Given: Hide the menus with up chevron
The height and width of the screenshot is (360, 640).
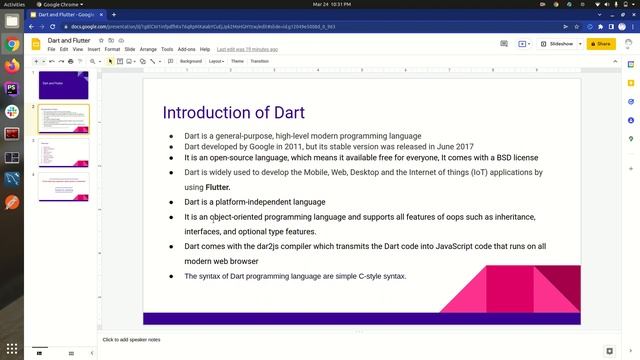Looking at the screenshot, I should point(615,61).
